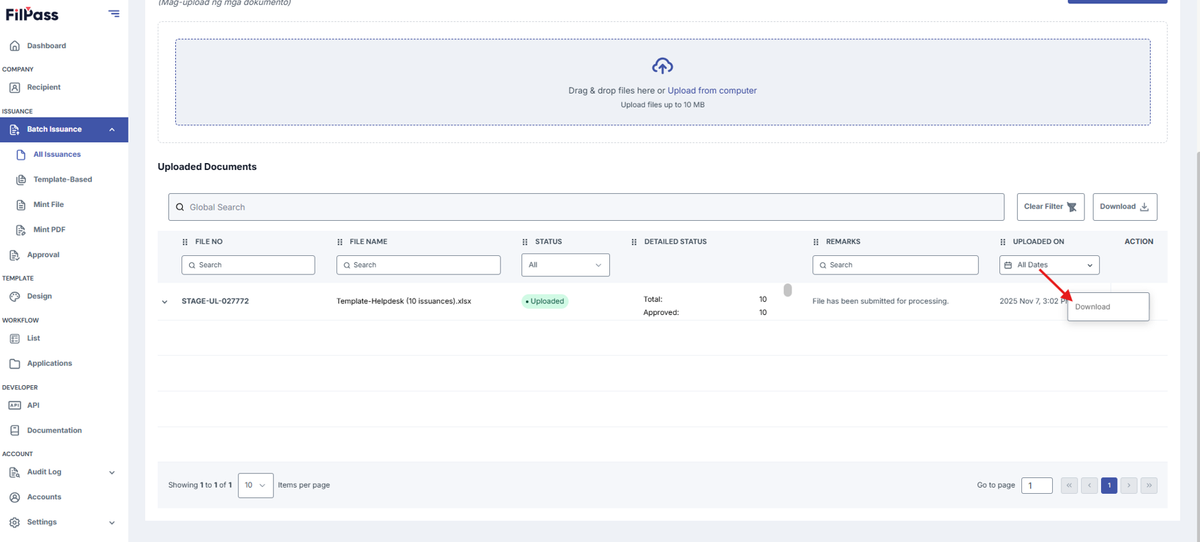
Task: Go to the next page of results
Action: pos(1129,485)
